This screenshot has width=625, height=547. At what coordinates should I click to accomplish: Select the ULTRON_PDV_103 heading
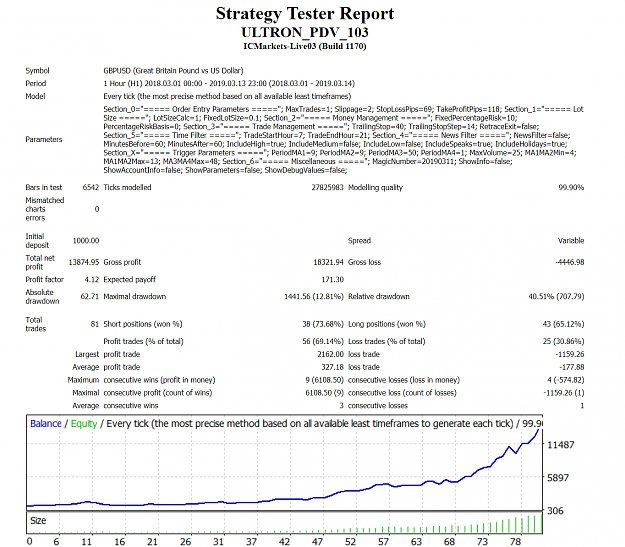[305, 32]
